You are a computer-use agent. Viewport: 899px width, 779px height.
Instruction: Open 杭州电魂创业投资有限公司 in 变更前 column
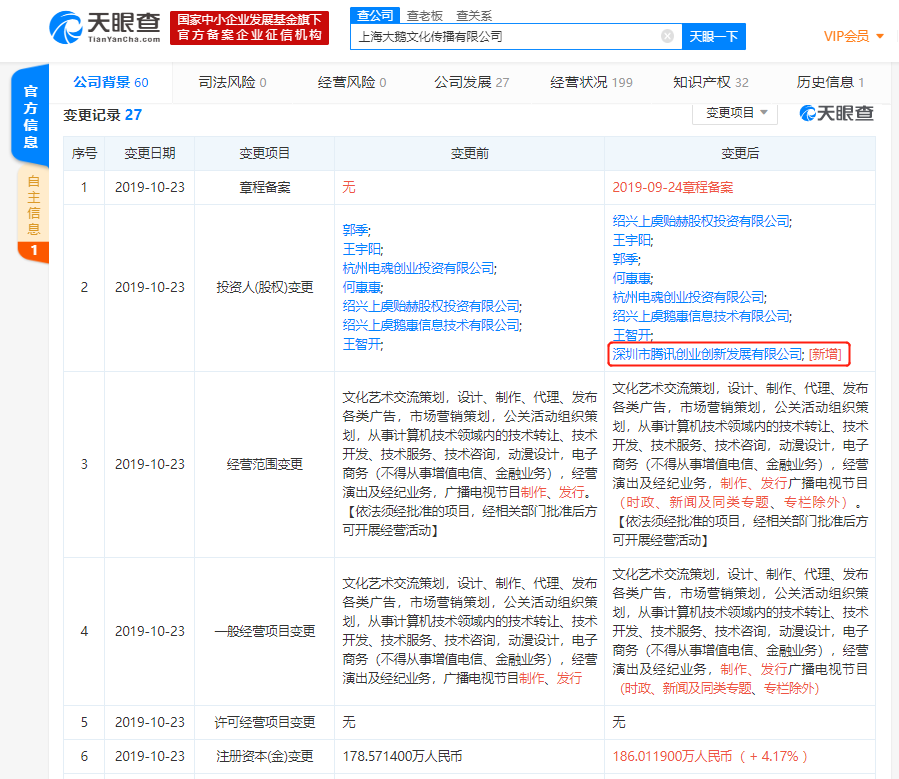(x=418, y=268)
